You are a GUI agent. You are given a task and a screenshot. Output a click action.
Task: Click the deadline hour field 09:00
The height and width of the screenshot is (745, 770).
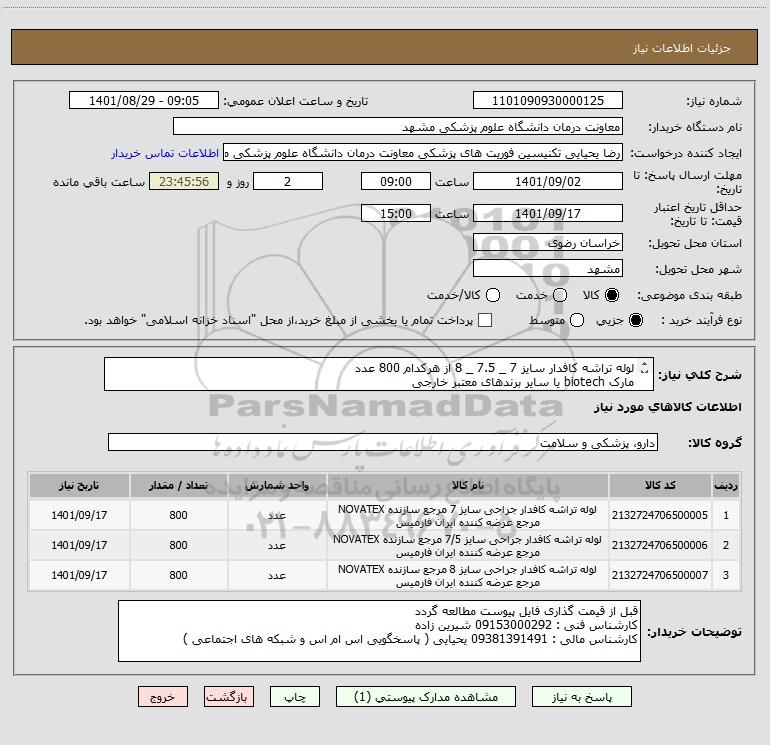click(x=396, y=181)
